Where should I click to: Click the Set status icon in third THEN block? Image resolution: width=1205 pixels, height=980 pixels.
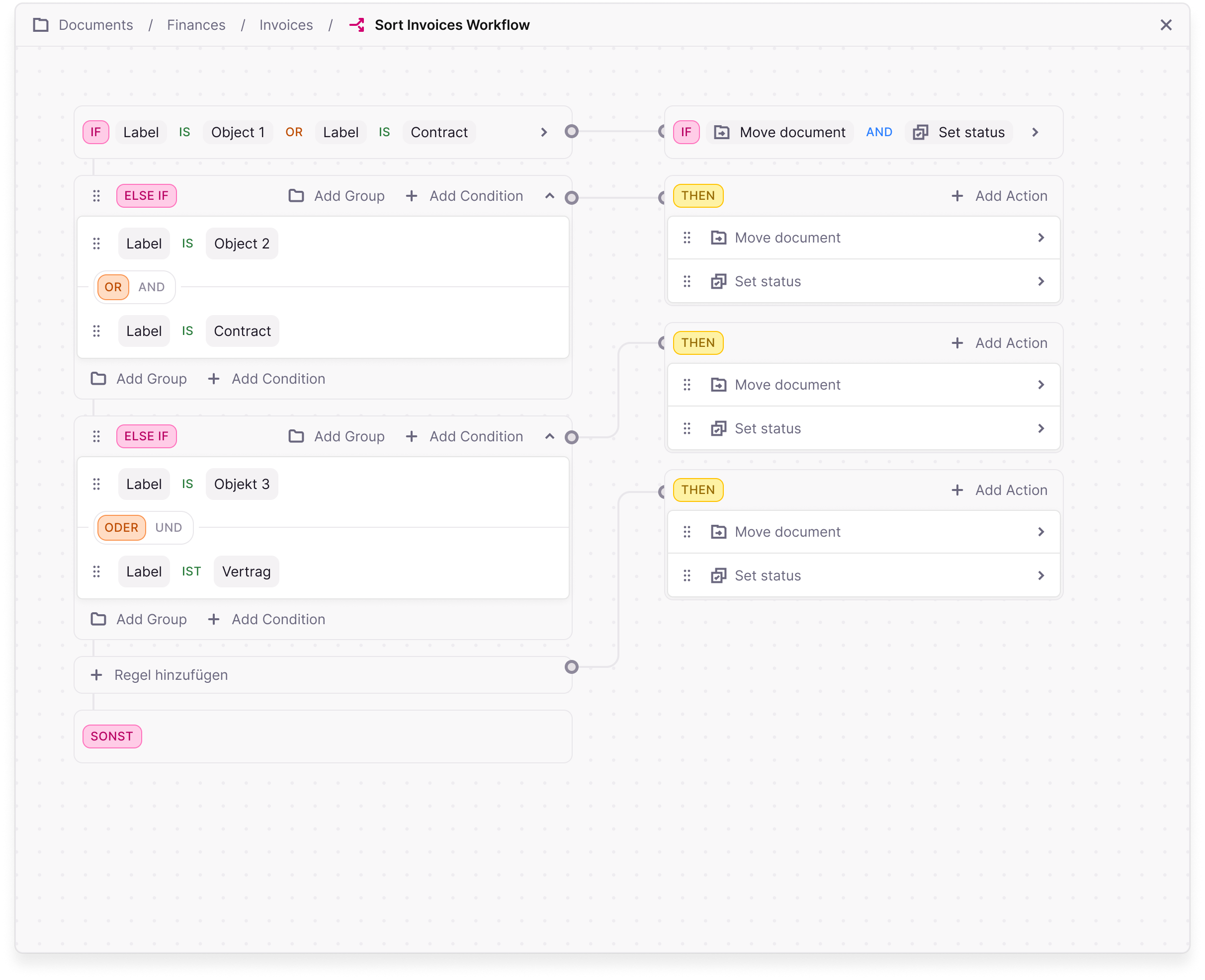click(718, 575)
